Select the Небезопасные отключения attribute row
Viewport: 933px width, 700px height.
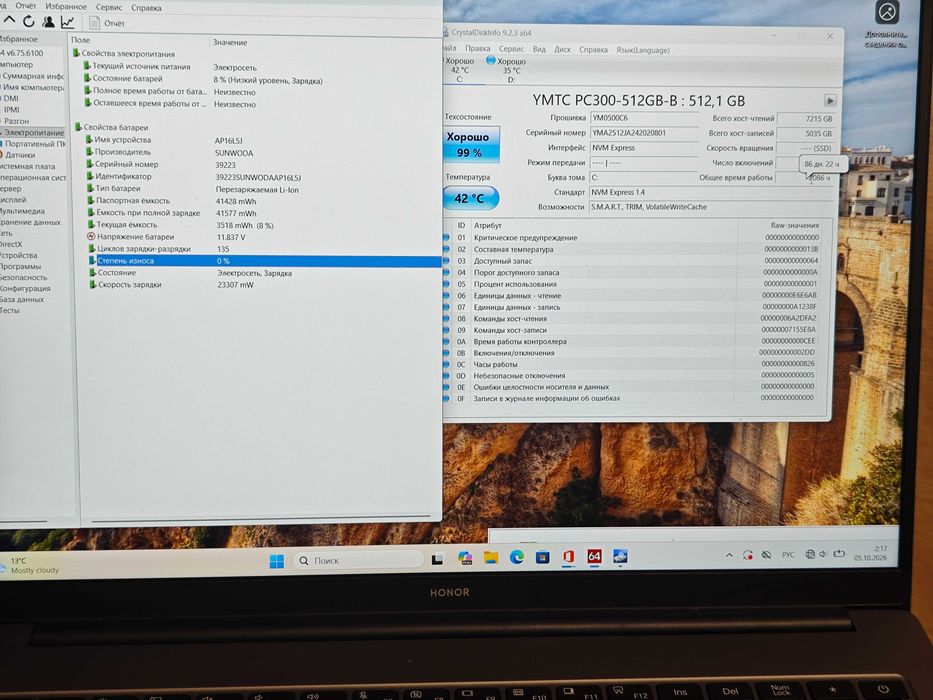point(634,376)
